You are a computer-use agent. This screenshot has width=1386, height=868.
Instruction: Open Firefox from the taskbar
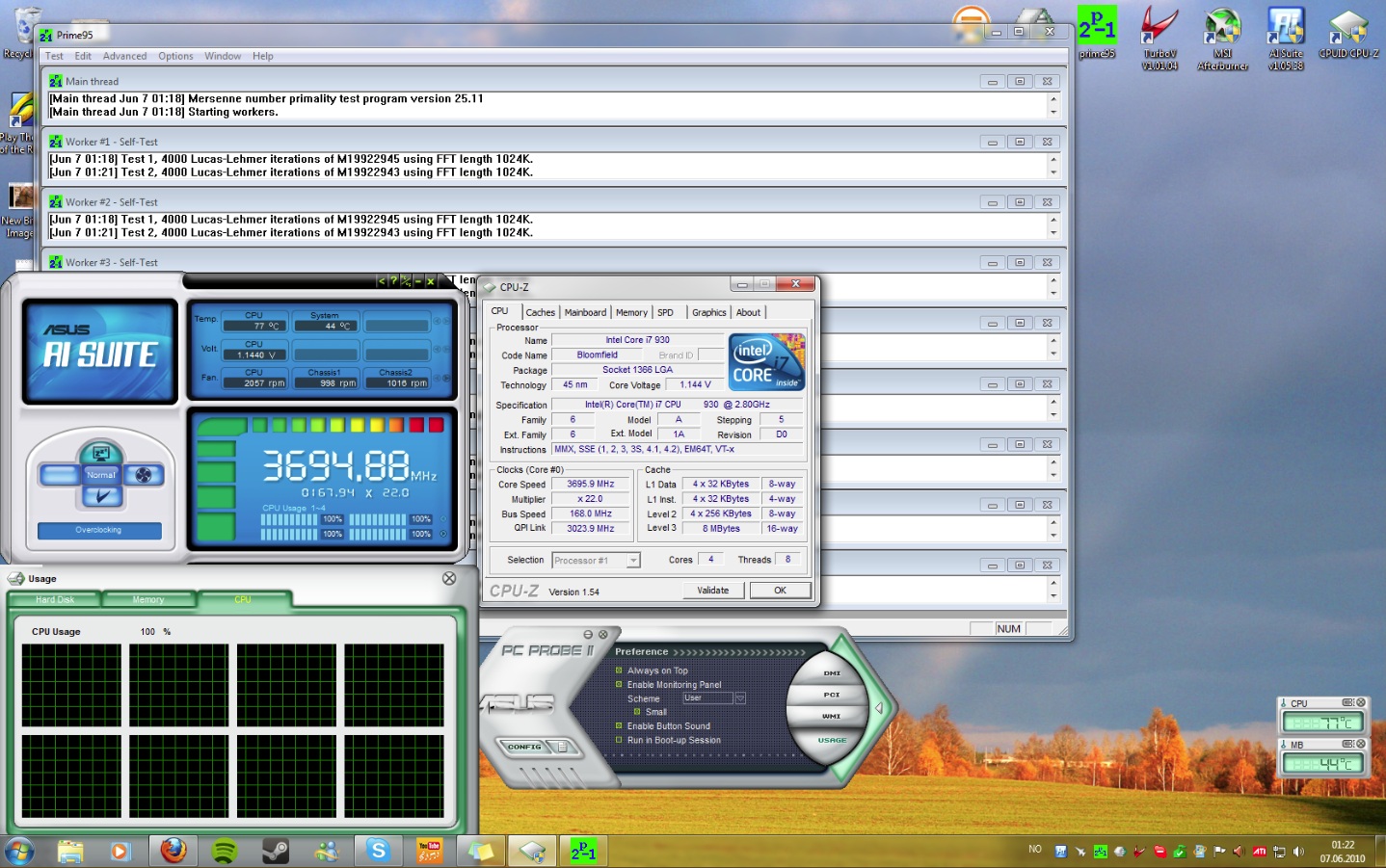[x=173, y=851]
